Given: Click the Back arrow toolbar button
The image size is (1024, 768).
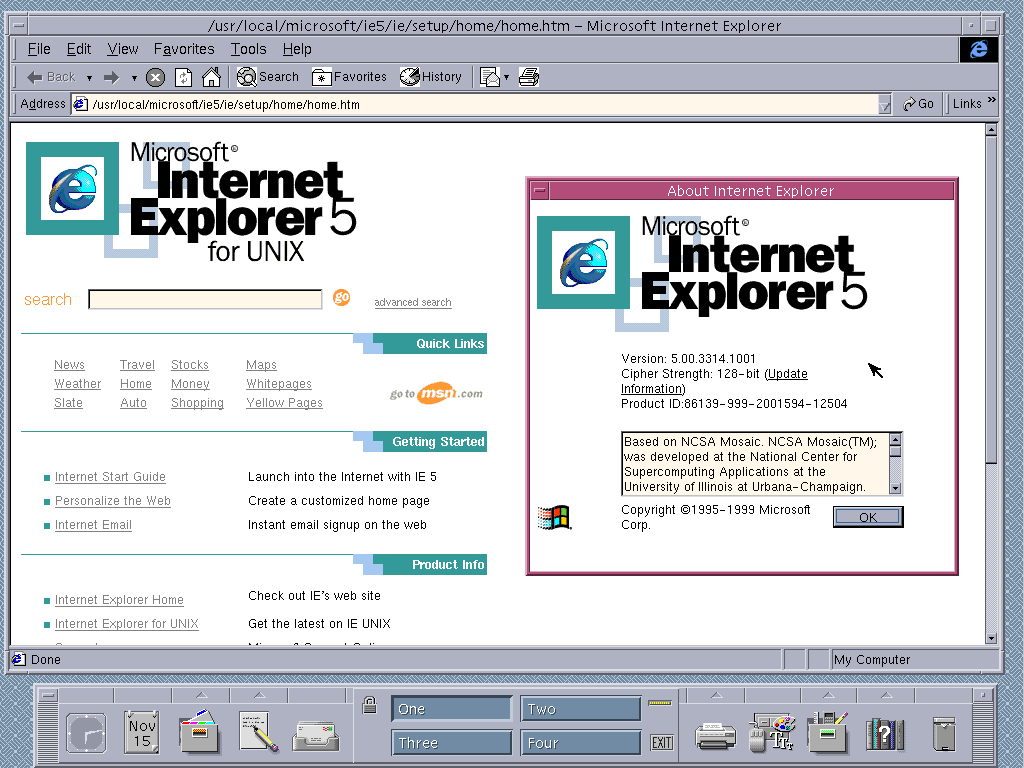Looking at the screenshot, I should coord(50,77).
